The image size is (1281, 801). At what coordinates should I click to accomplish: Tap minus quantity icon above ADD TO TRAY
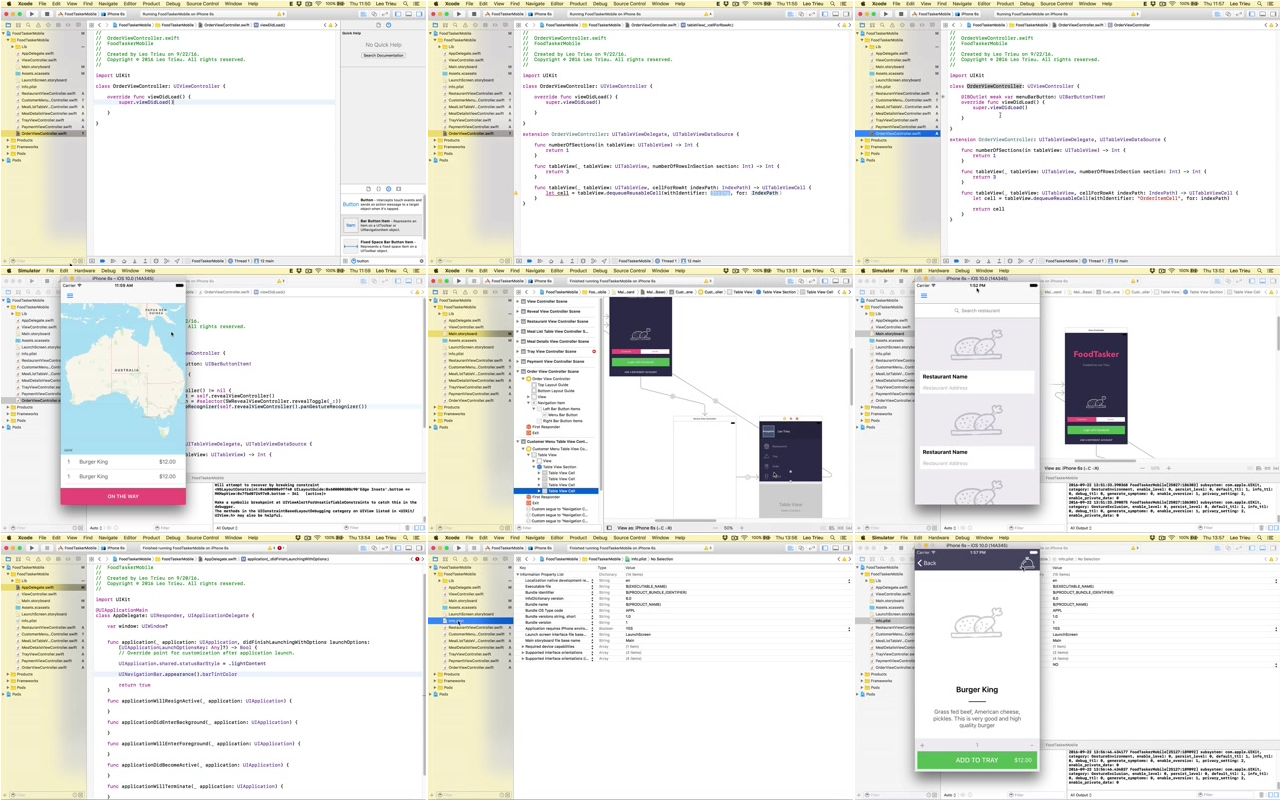pos(1031,745)
